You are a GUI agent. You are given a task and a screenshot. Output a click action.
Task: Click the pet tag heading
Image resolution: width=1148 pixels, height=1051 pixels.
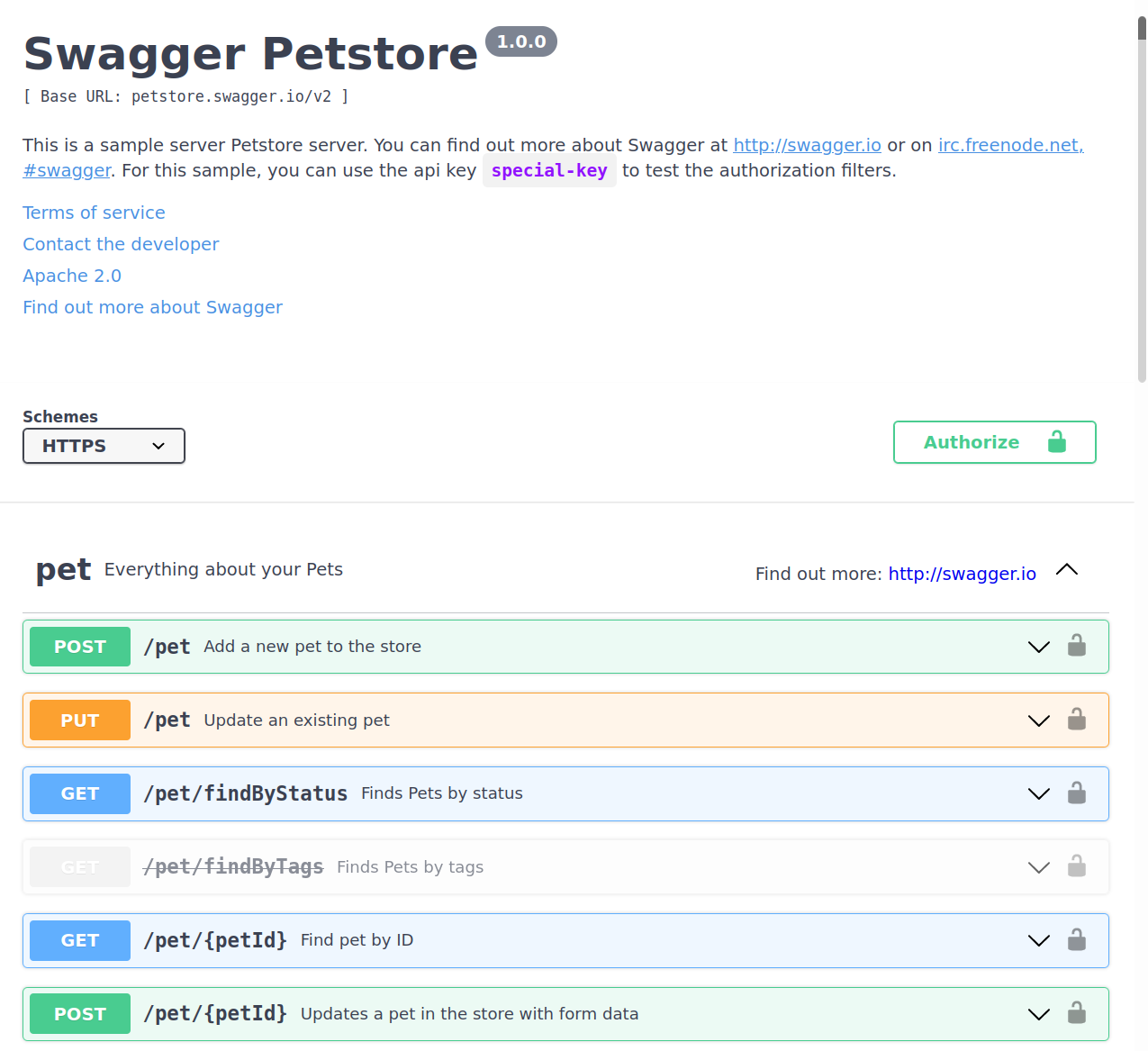click(63, 570)
